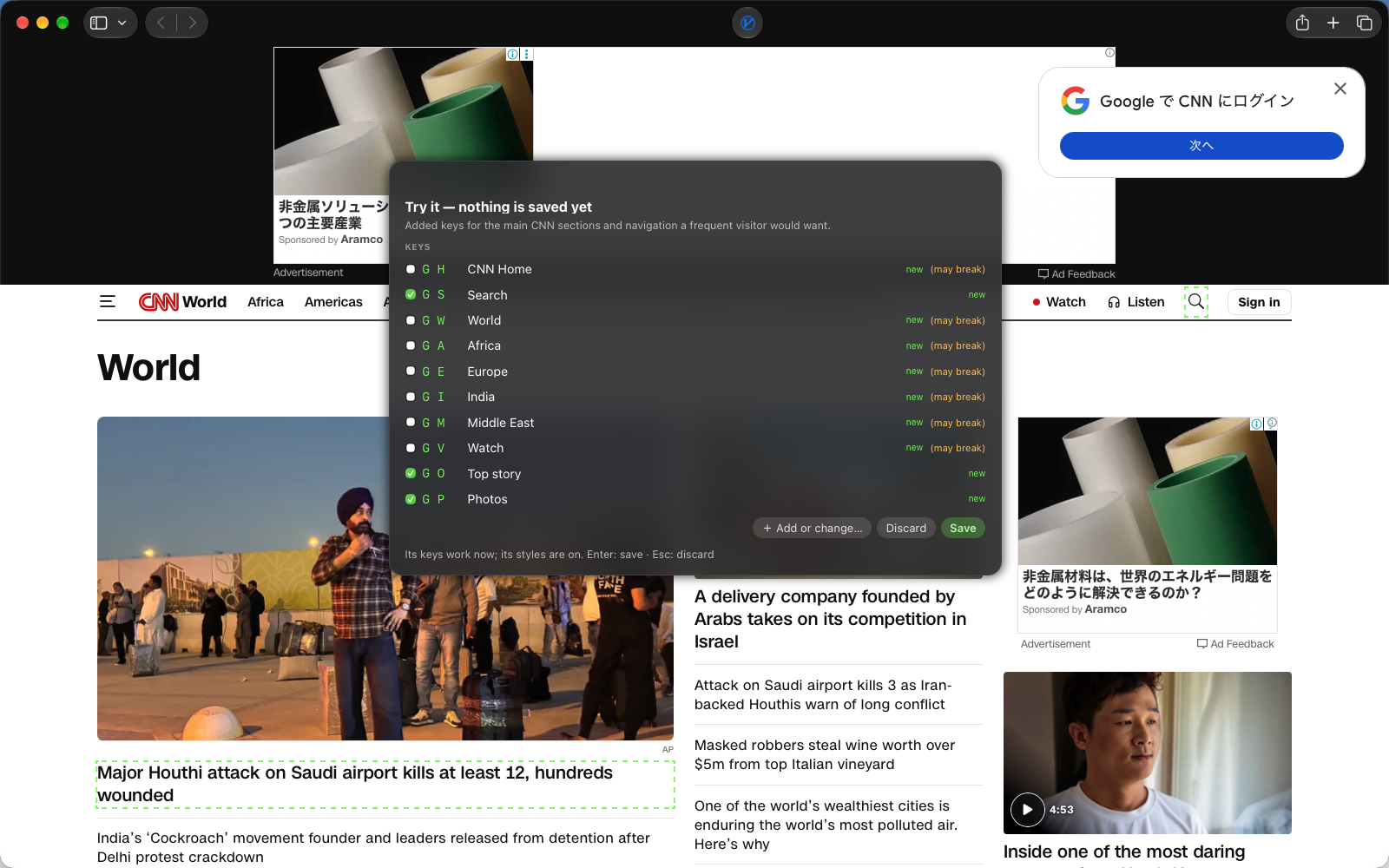This screenshot has height=868, width=1389.
Task: Click Add or change… button
Action: click(813, 528)
